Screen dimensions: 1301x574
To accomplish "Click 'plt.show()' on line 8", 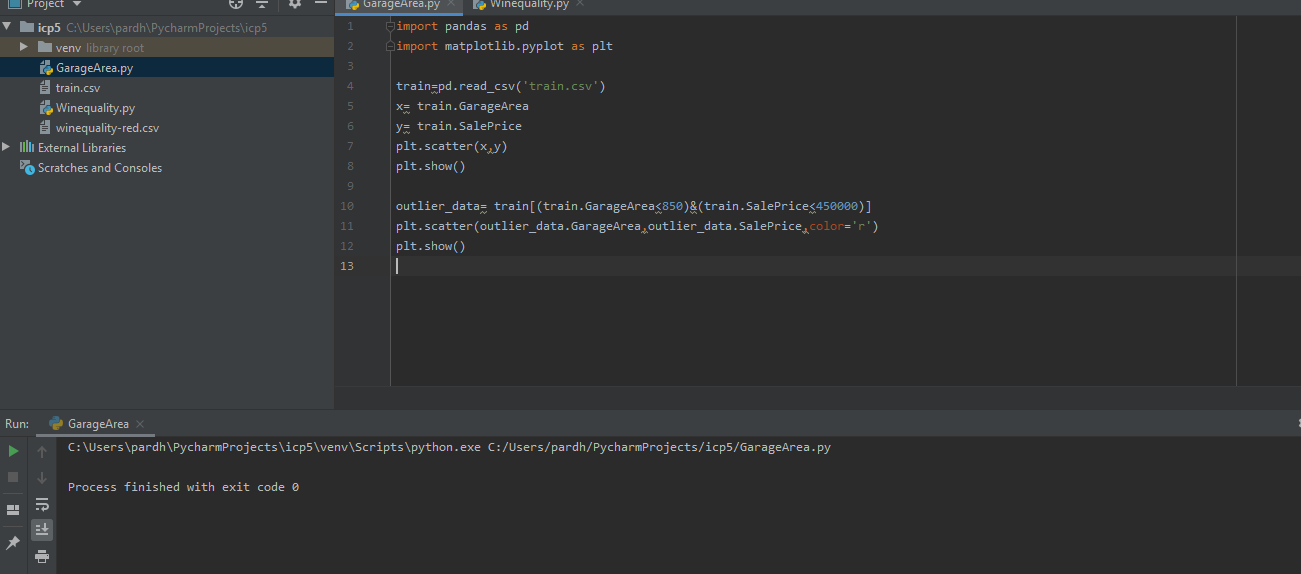I will tap(431, 166).
